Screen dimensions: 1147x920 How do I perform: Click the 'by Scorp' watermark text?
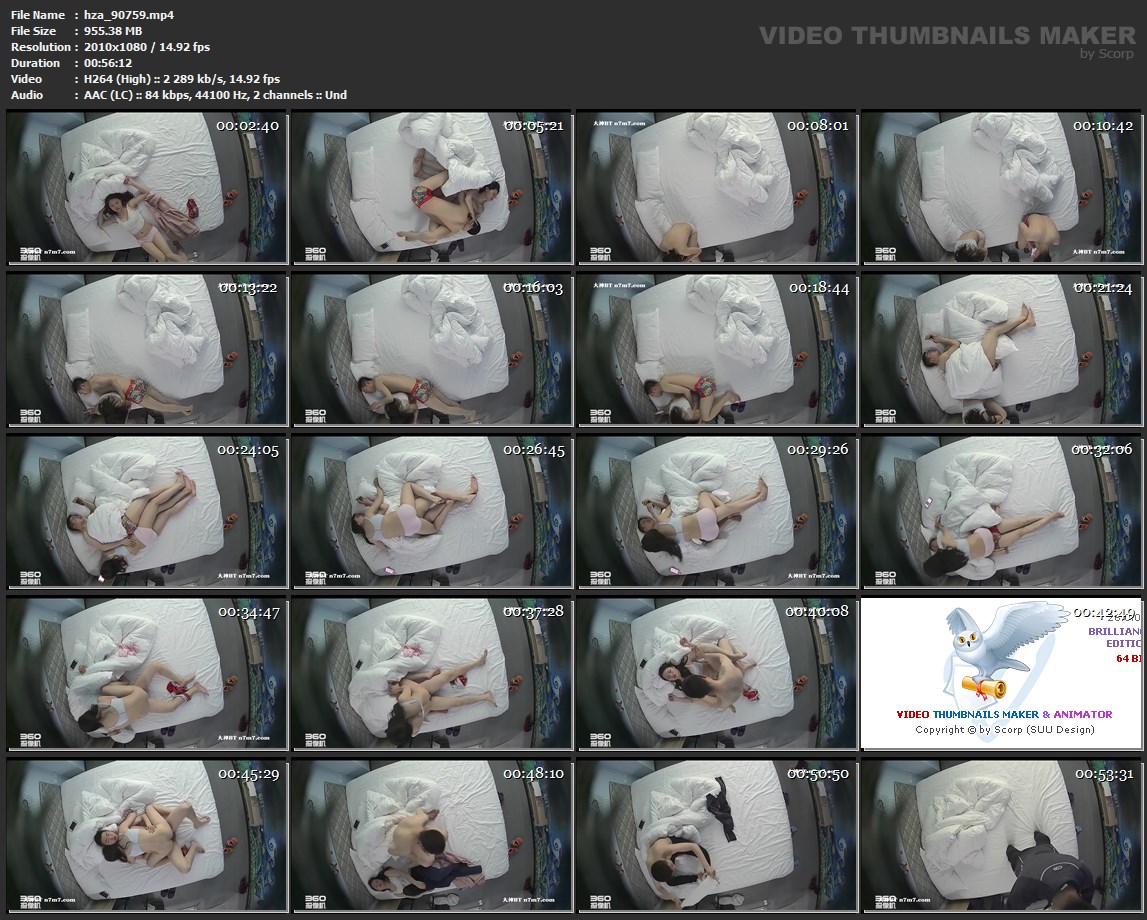coord(1107,54)
